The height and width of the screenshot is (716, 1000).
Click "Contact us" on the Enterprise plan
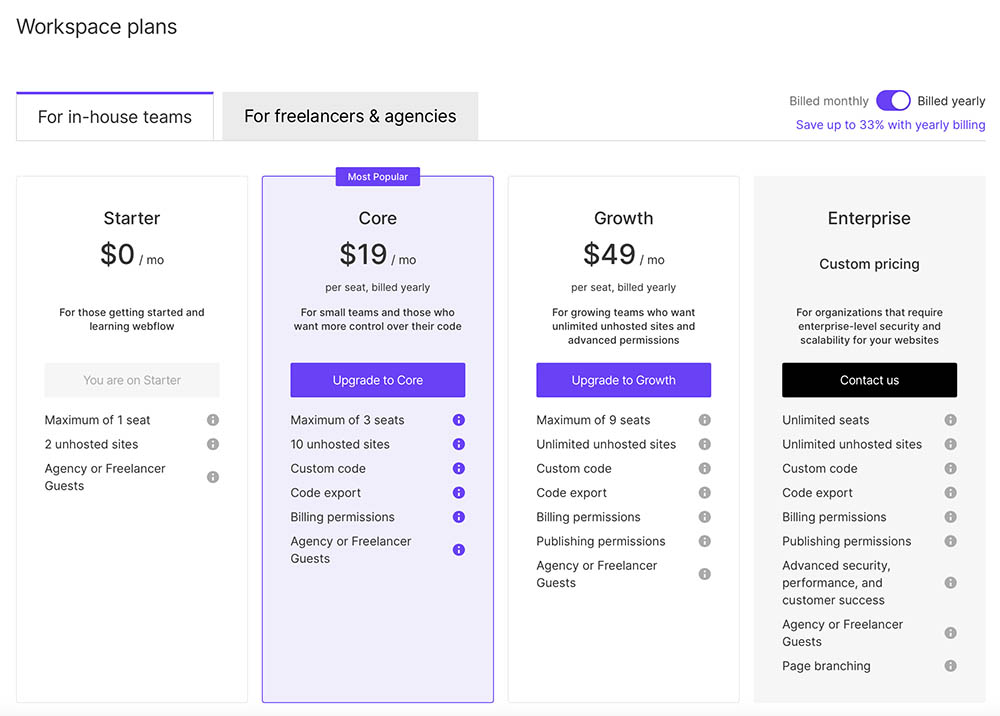coord(869,380)
